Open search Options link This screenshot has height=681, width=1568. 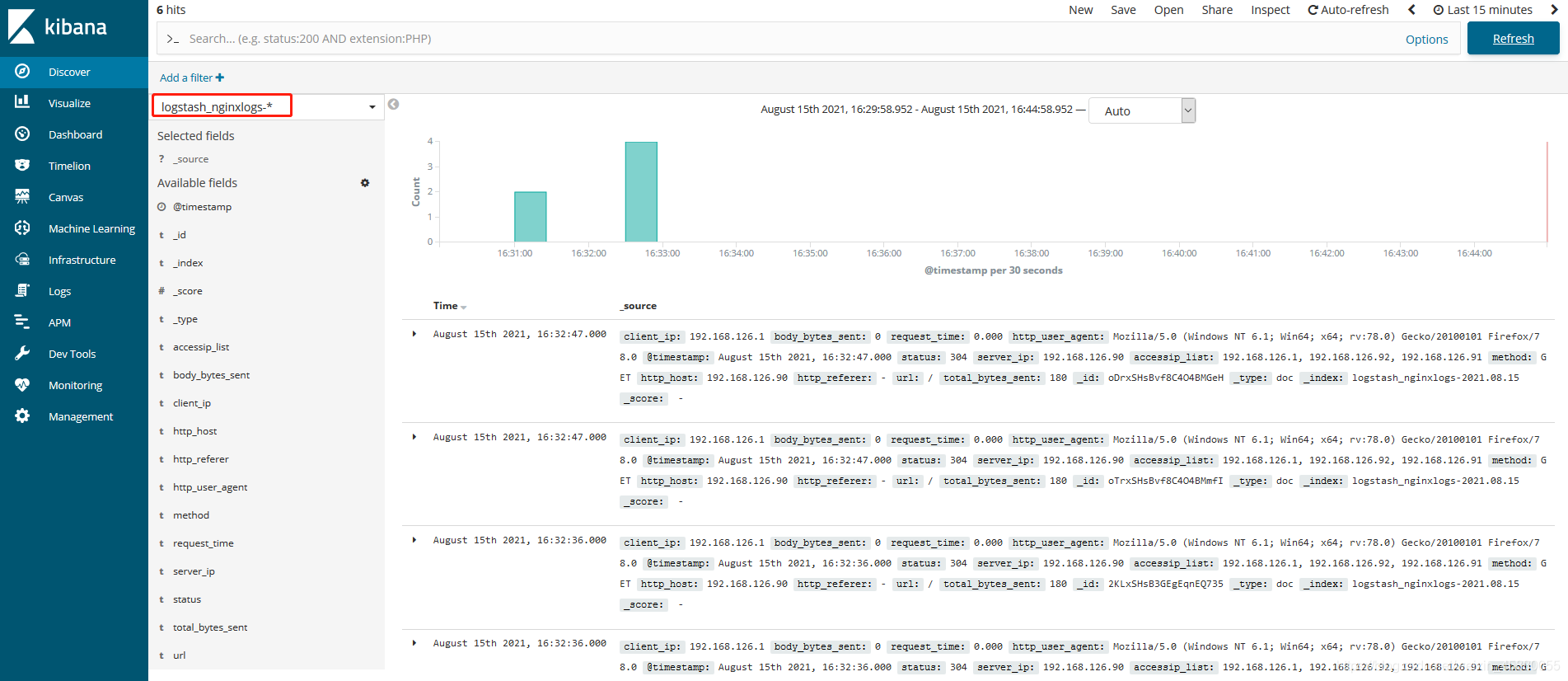[1426, 39]
